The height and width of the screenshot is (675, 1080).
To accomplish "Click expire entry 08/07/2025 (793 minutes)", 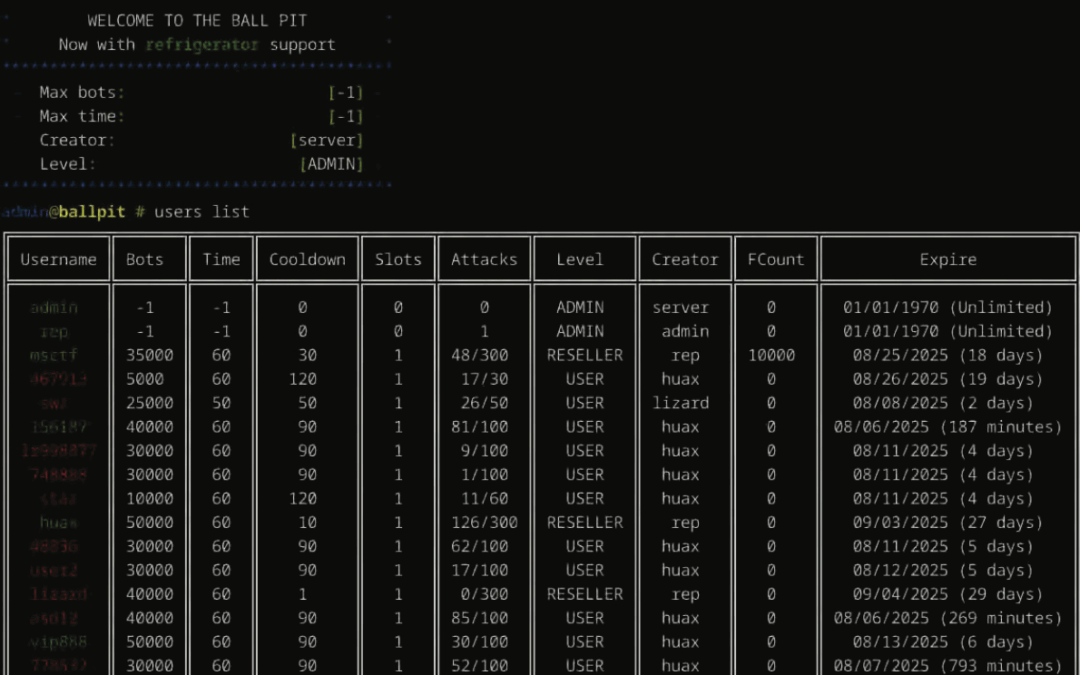I will point(948,666).
